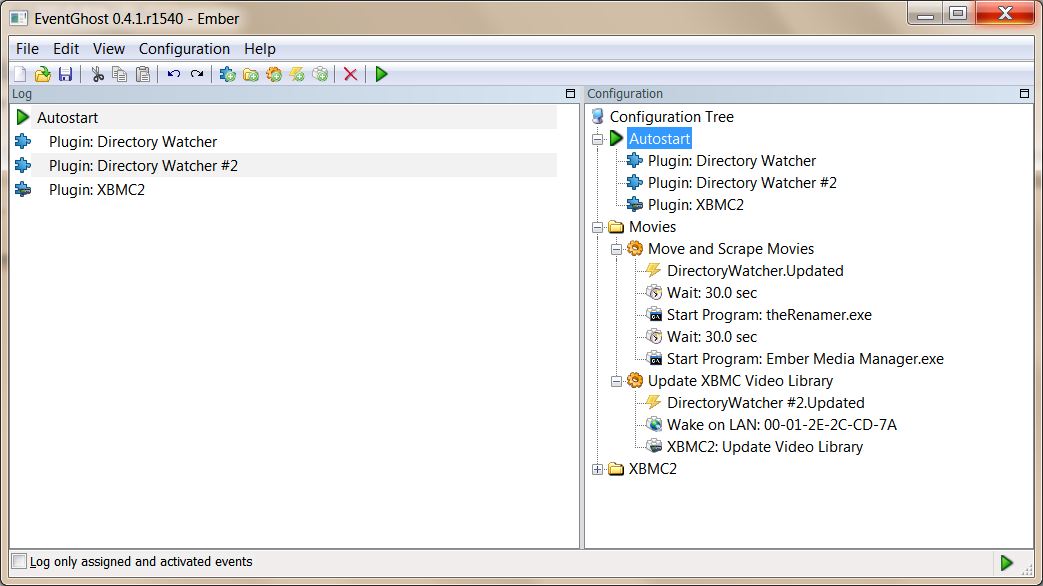
Task: Maximize the Log panel using its square button
Action: [570, 94]
